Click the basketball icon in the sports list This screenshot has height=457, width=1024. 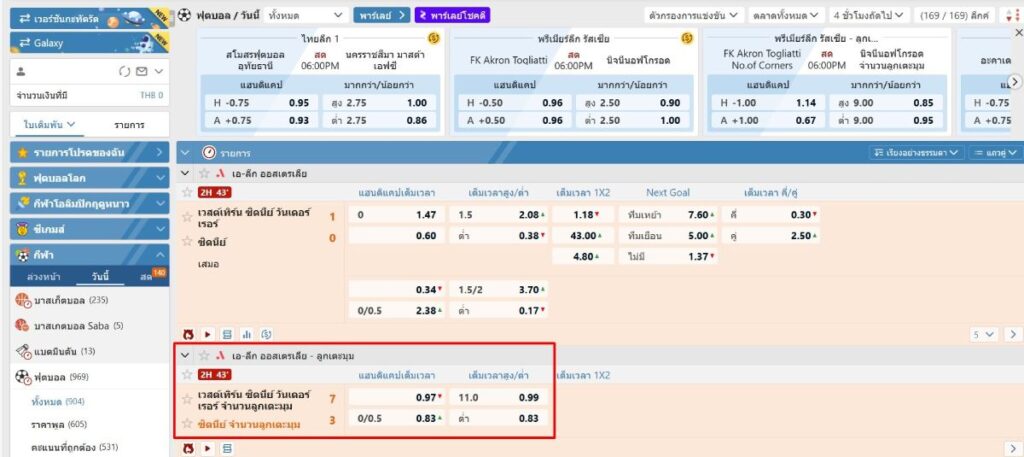point(22,300)
